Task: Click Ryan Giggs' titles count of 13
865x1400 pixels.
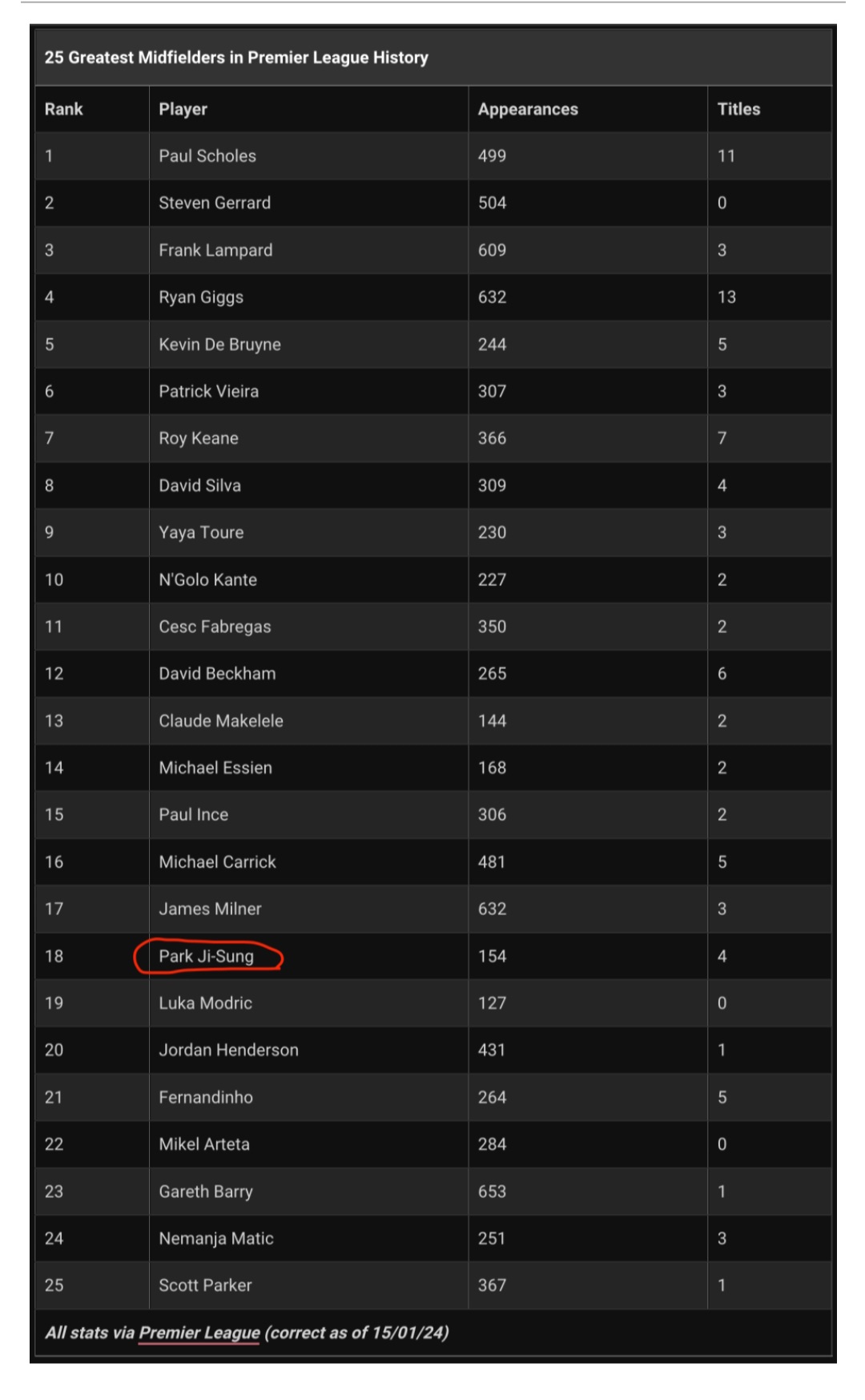Action: [x=726, y=297]
